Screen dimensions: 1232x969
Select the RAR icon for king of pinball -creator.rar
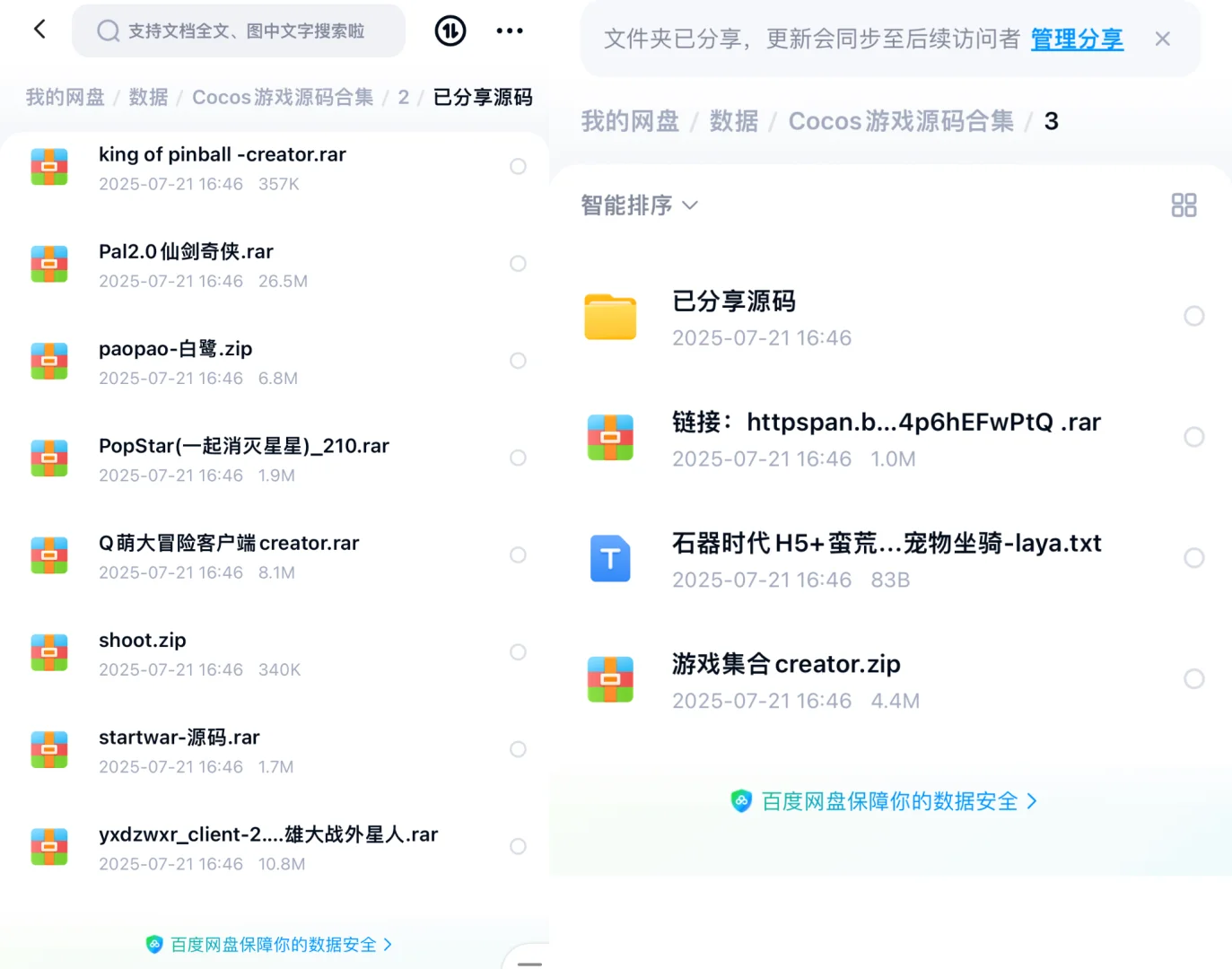(x=49, y=166)
